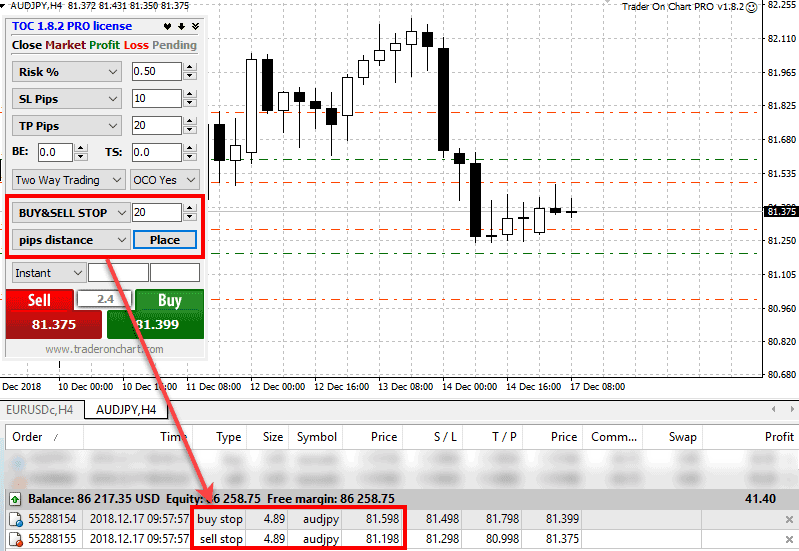
Task: Click Market to close market orders
Action: click(x=65, y=45)
